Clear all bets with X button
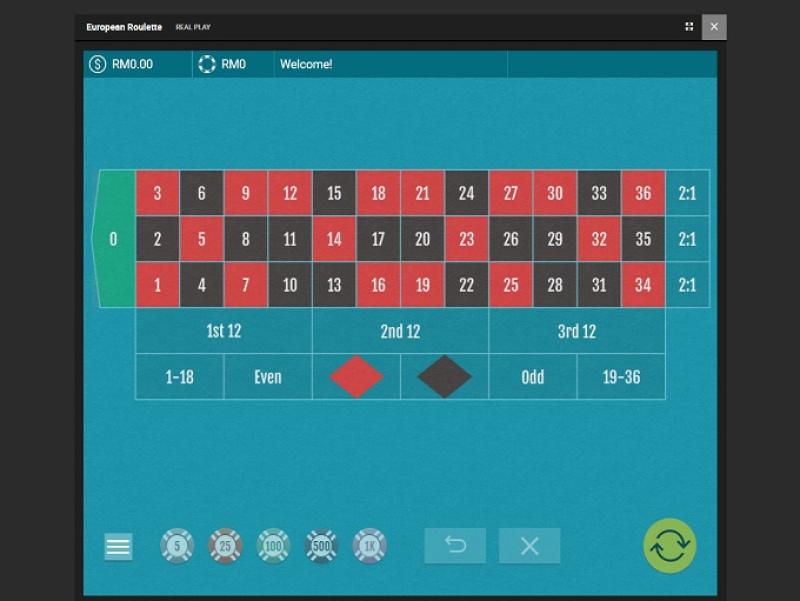This screenshot has height=601, width=800. [x=530, y=546]
